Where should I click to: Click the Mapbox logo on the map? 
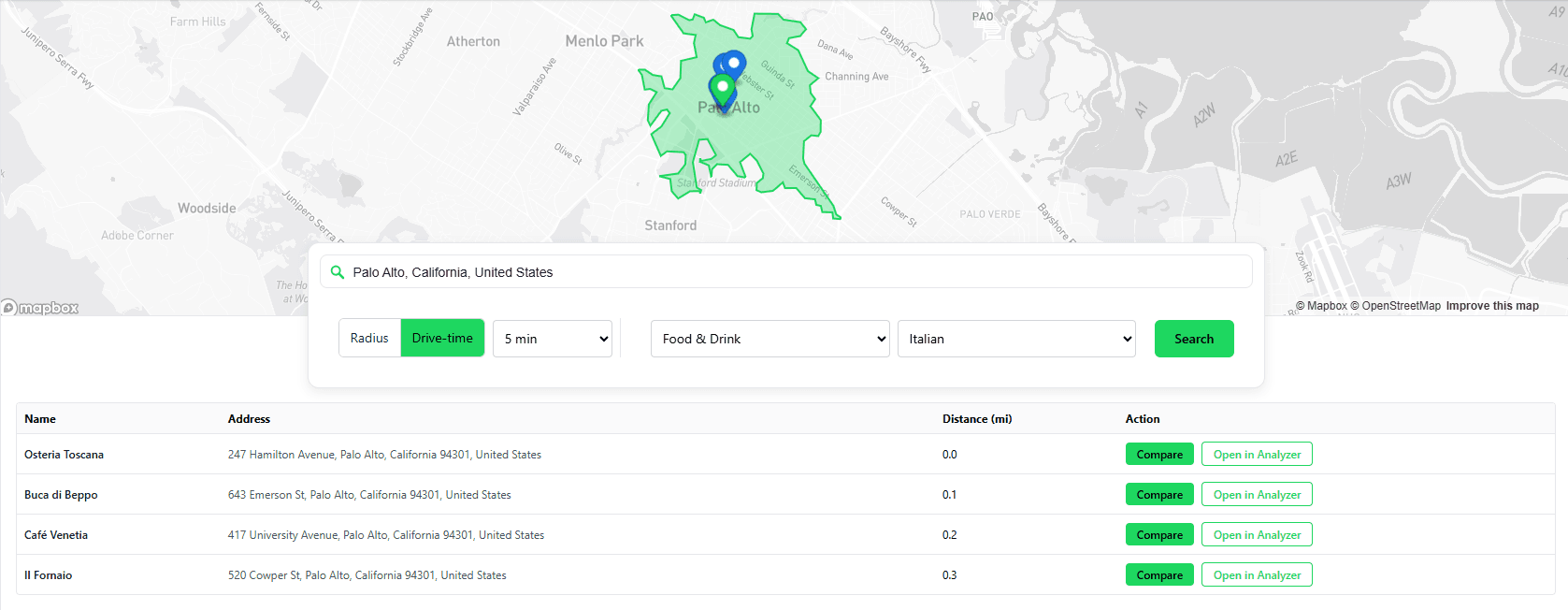click(x=41, y=308)
